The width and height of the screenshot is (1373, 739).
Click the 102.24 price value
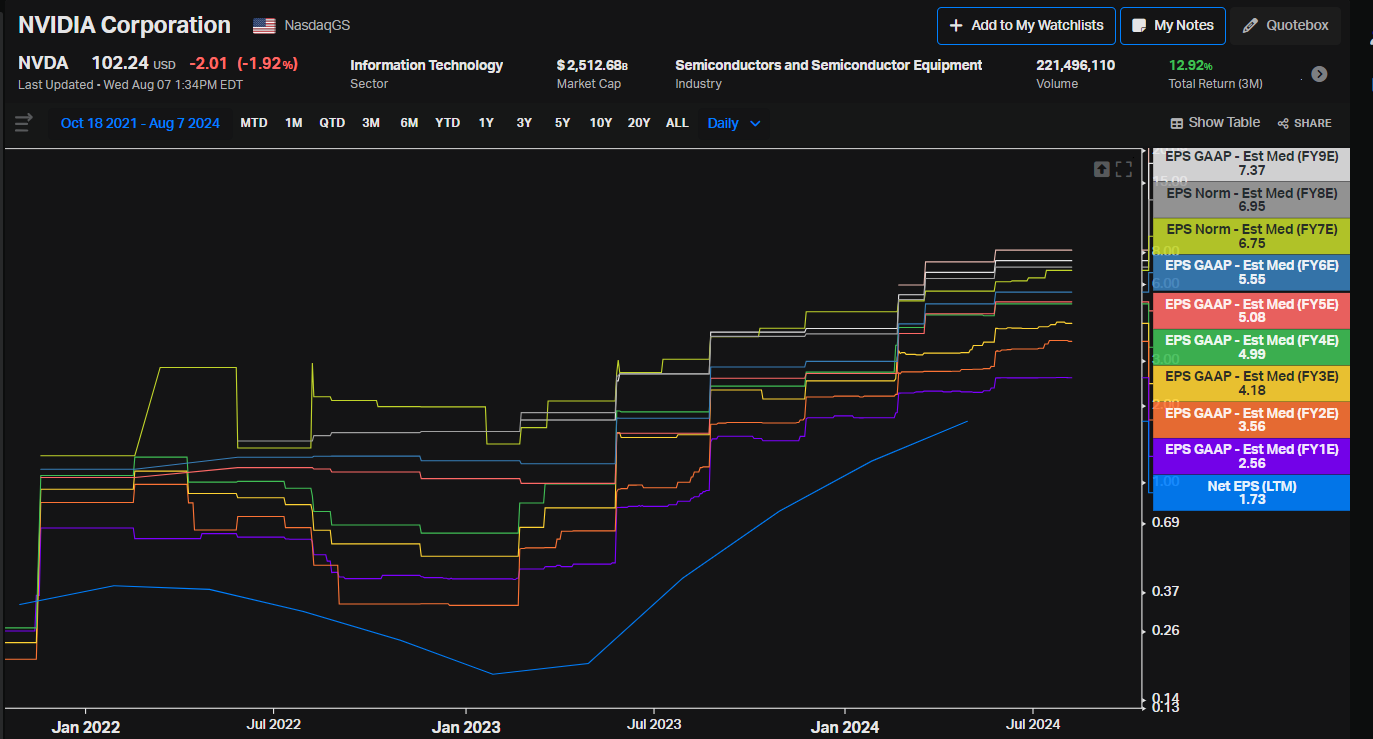pyautogui.click(x=120, y=64)
